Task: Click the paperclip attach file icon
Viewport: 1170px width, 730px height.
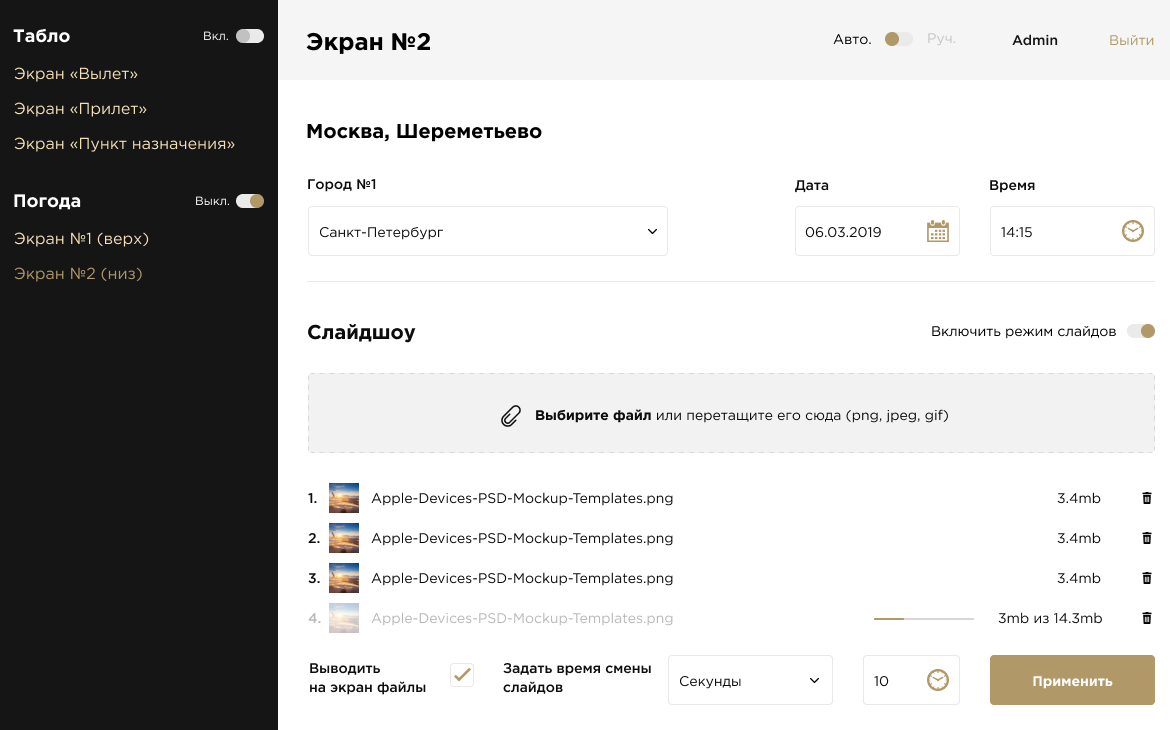Action: pos(511,416)
